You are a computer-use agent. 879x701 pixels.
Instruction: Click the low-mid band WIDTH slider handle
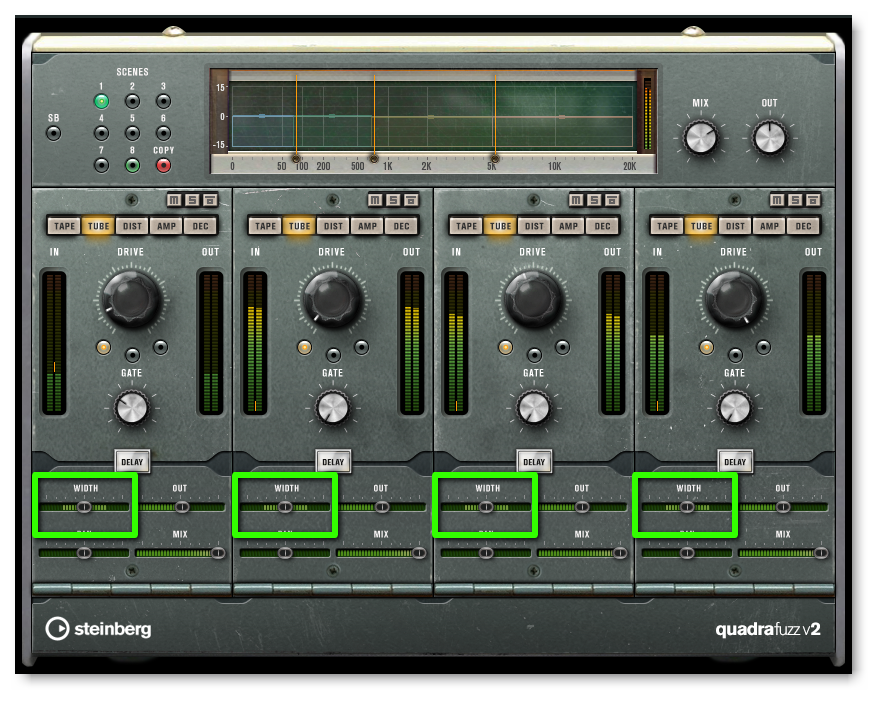pos(285,508)
